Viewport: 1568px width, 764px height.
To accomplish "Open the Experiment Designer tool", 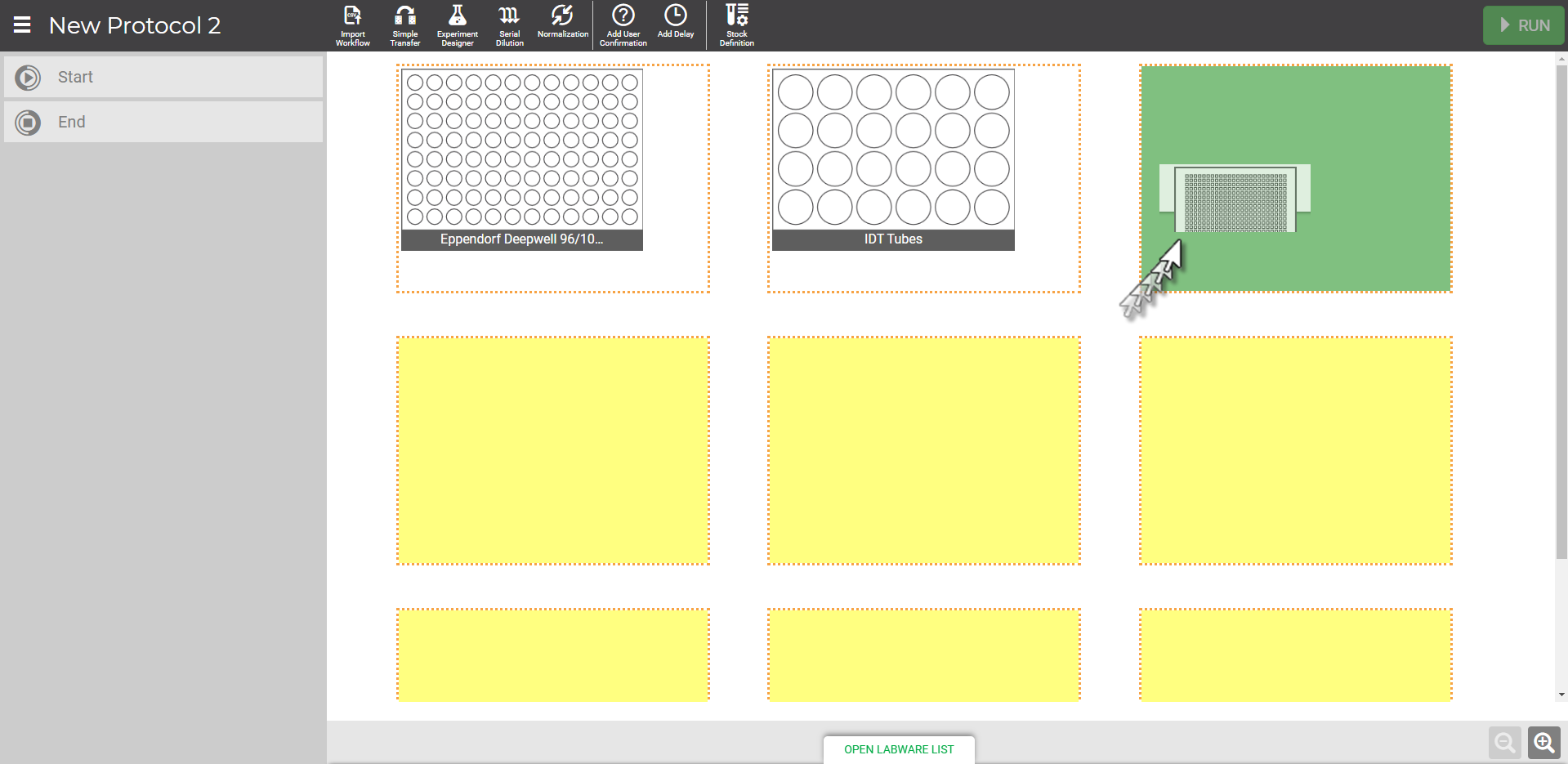I will coord(458,25).
